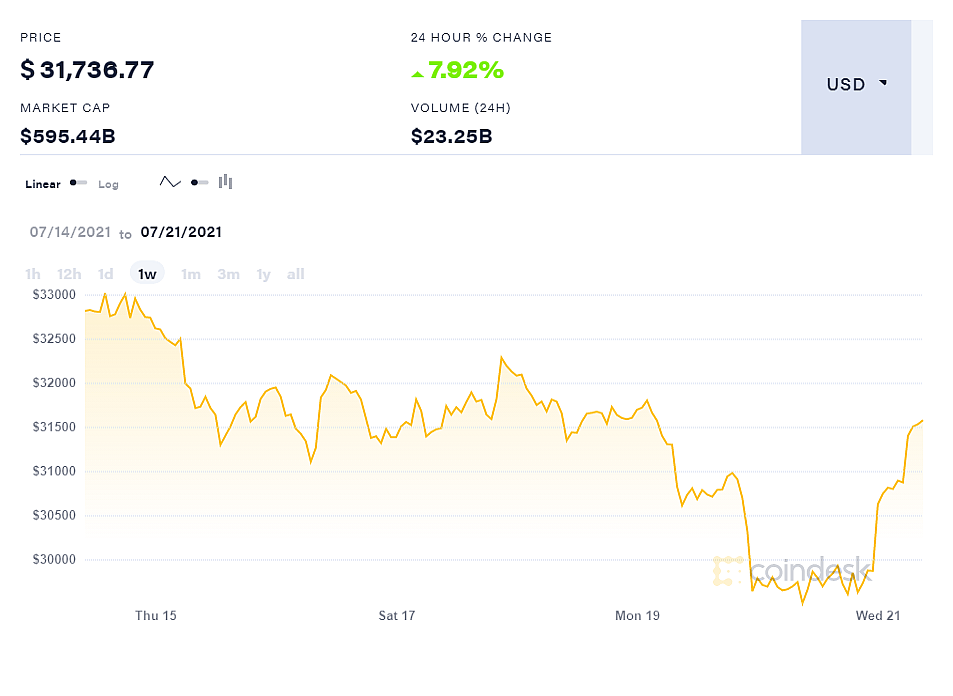The width and height of the screenshot is (953, 696).
Task: Switch to the 3m time range
Action: pyautogui.click(x=228, y=274)
